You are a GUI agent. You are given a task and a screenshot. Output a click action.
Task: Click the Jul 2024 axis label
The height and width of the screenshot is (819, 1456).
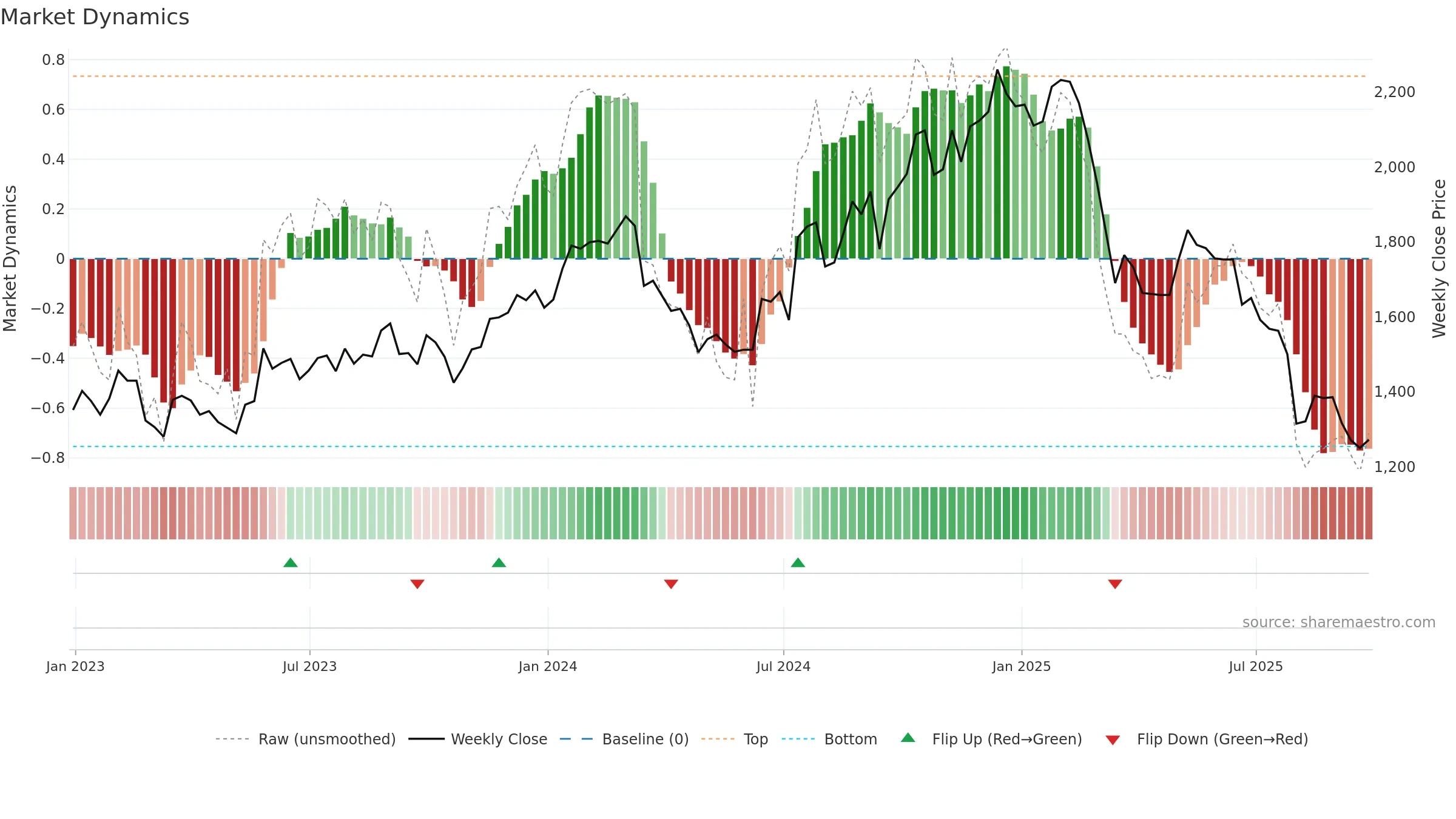pos(783,666)
